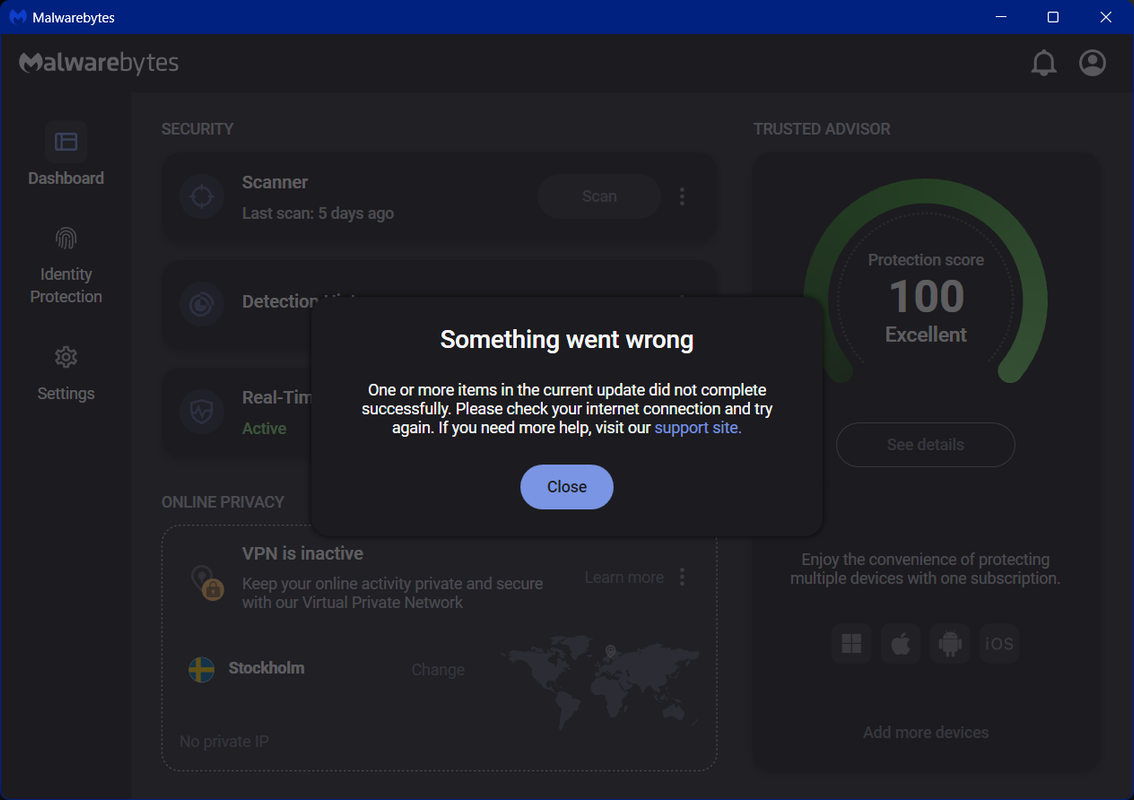Select the iOS platform icon
Image resolution: width=1134 pixels, height=800 pixels.
click(999, 643)
